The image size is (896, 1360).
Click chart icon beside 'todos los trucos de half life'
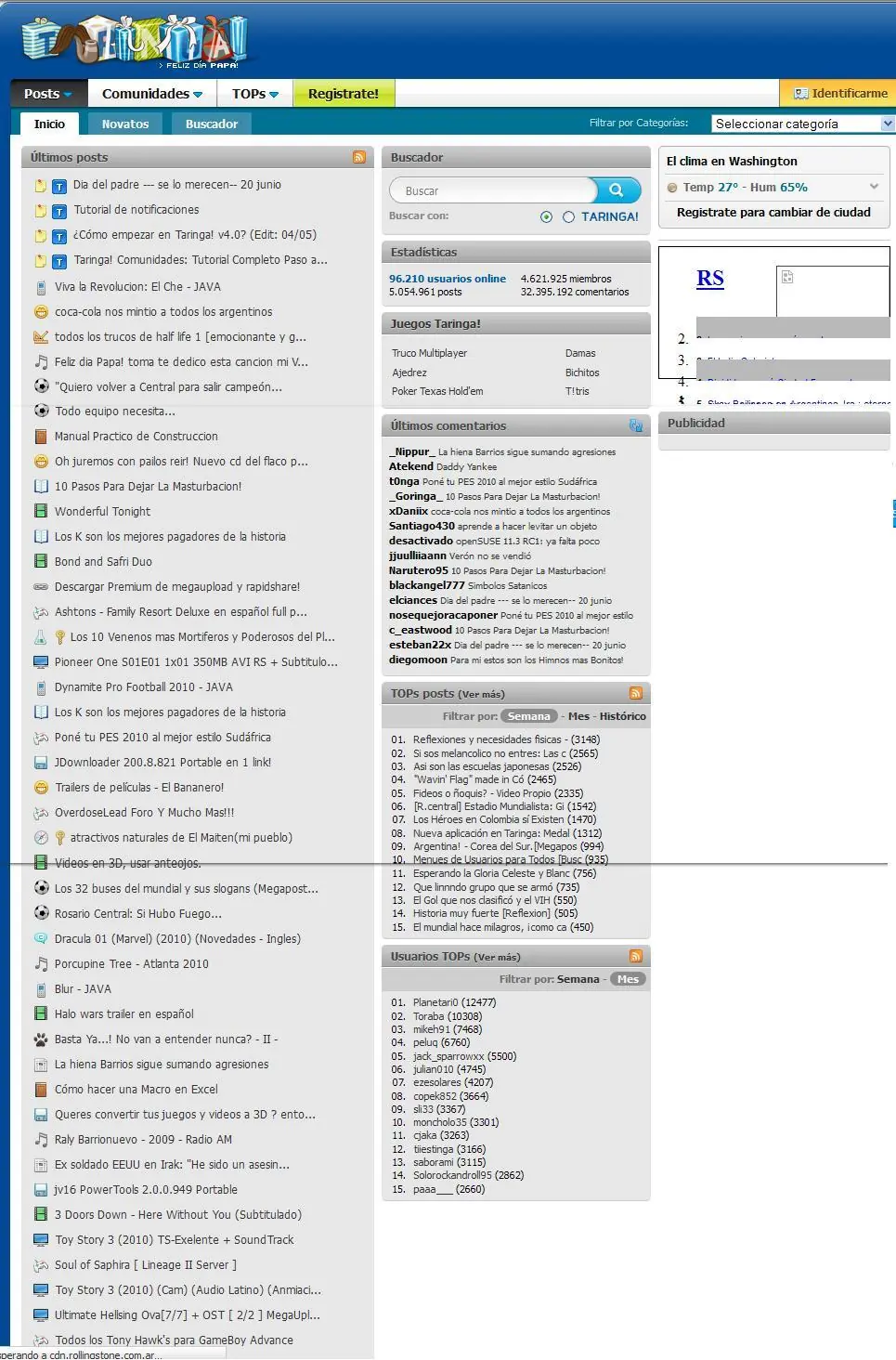pyautogui.click(x=41, y=337)
